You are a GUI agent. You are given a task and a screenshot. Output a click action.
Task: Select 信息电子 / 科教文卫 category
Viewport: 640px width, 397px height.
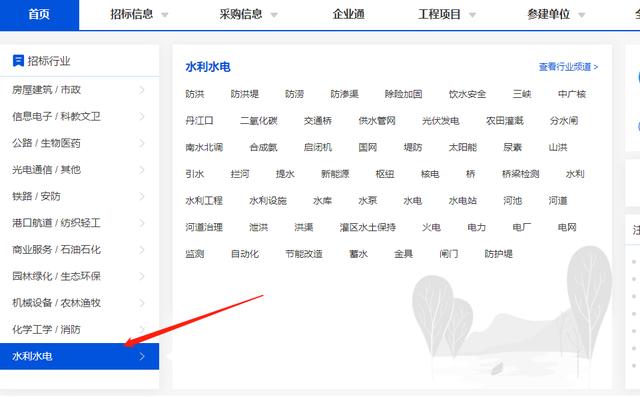coord(56,116)
